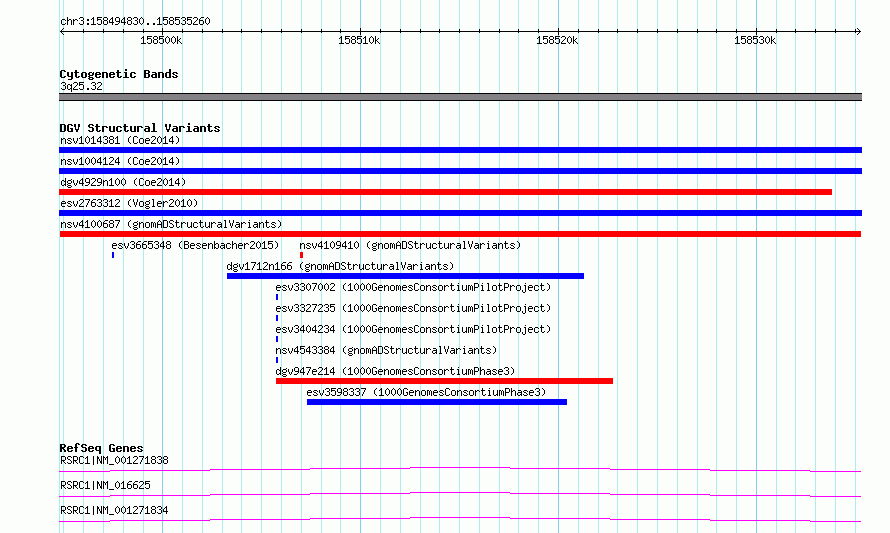The width and height of the screenshot is (890, 533).
Task: Click the nsv4109410 (gnomADStructuralVariants) label
Action: (410, 245)
